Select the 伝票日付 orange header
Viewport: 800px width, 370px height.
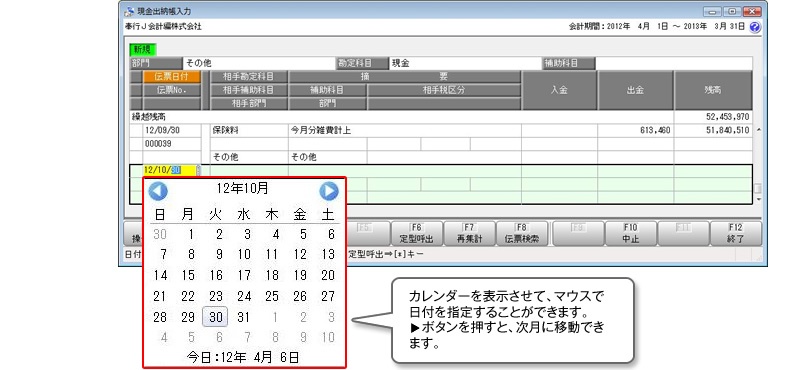(172, 77)
